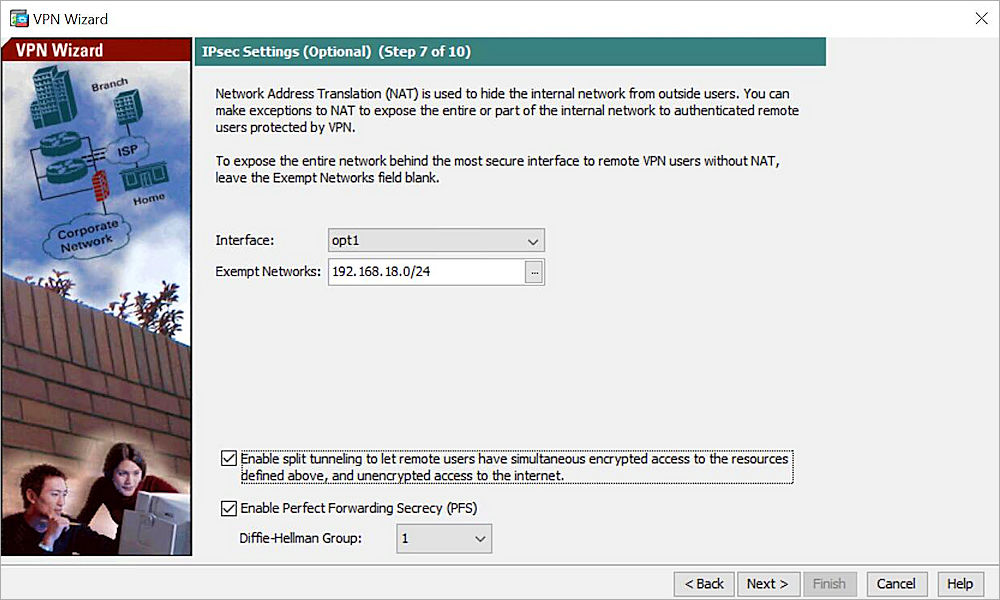The image size is (1000, 600).
Task: Advance the wizard with Next
Action: click(x=768, y=583)
